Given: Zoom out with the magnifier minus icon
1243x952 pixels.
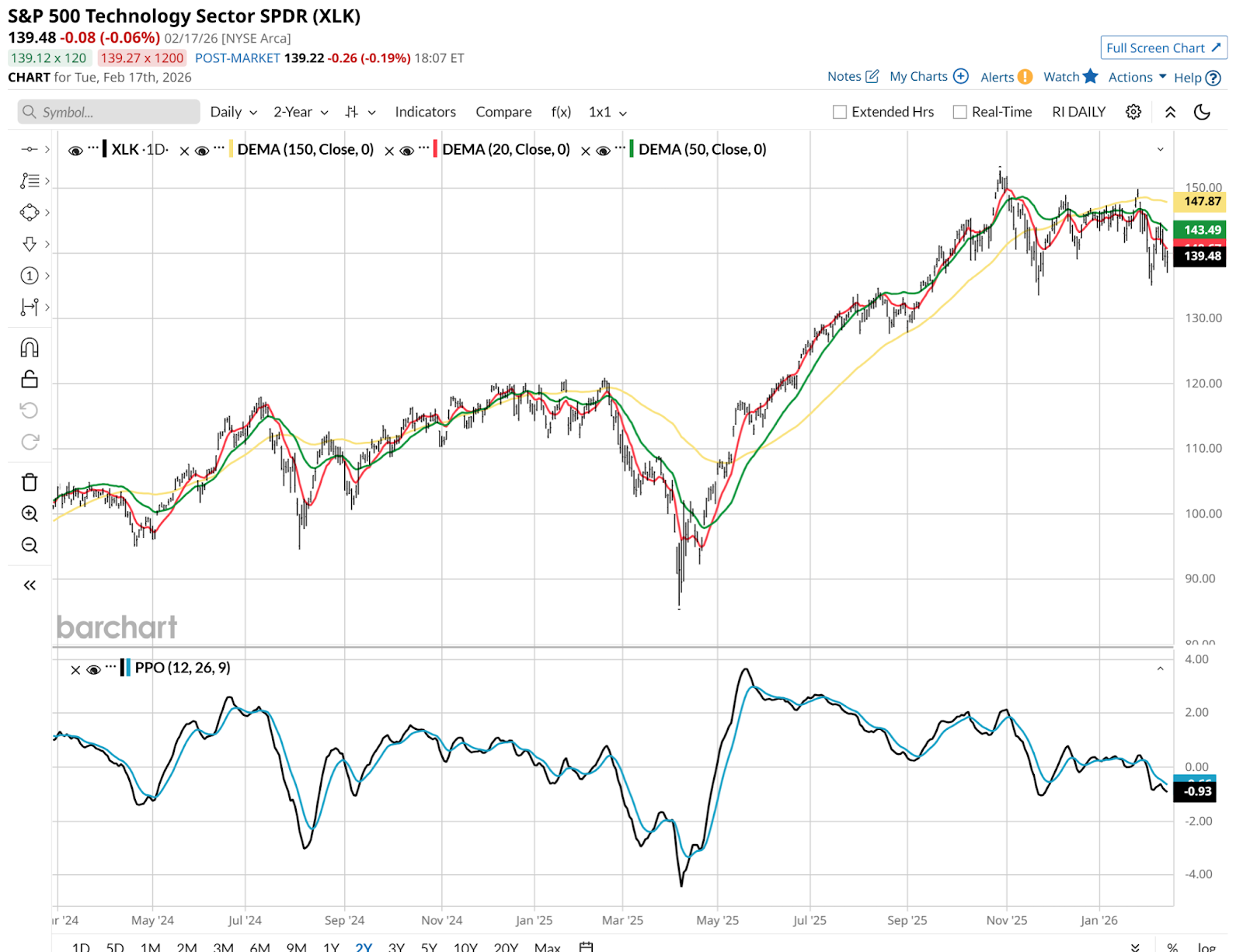Looking at the screenshot, I should (30, 545).
